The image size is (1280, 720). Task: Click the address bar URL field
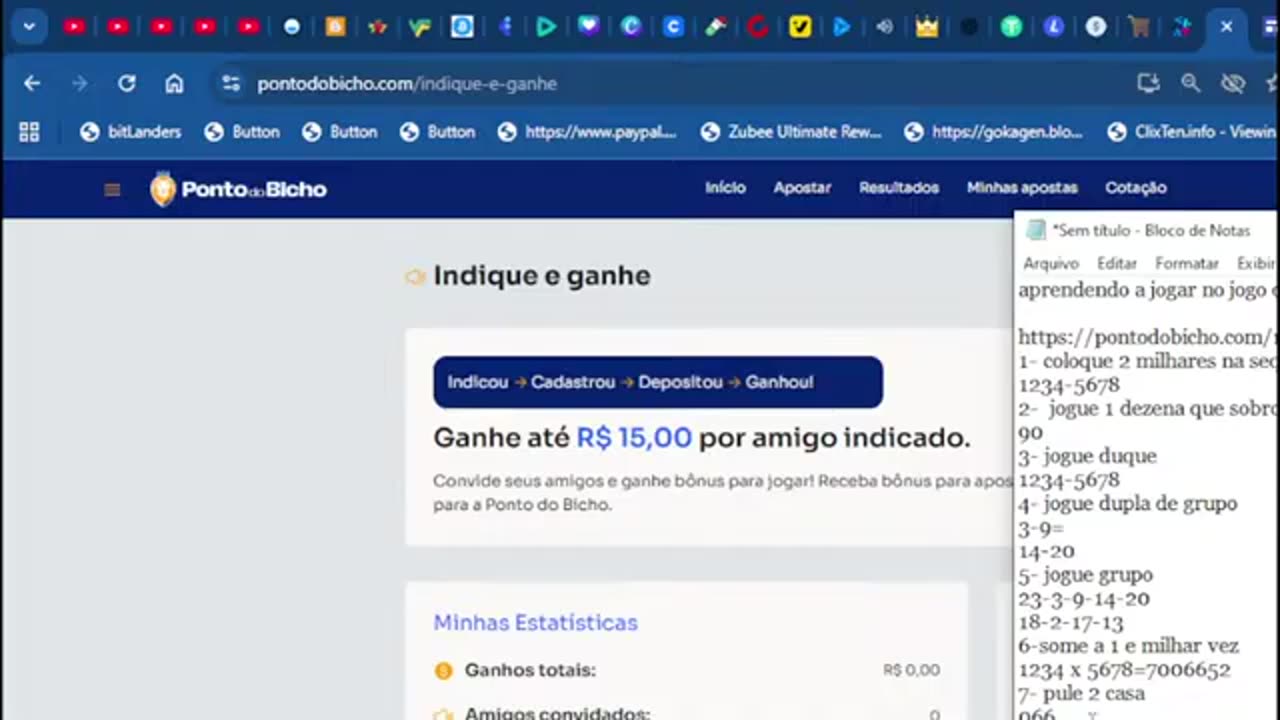[x=407, y=84]
